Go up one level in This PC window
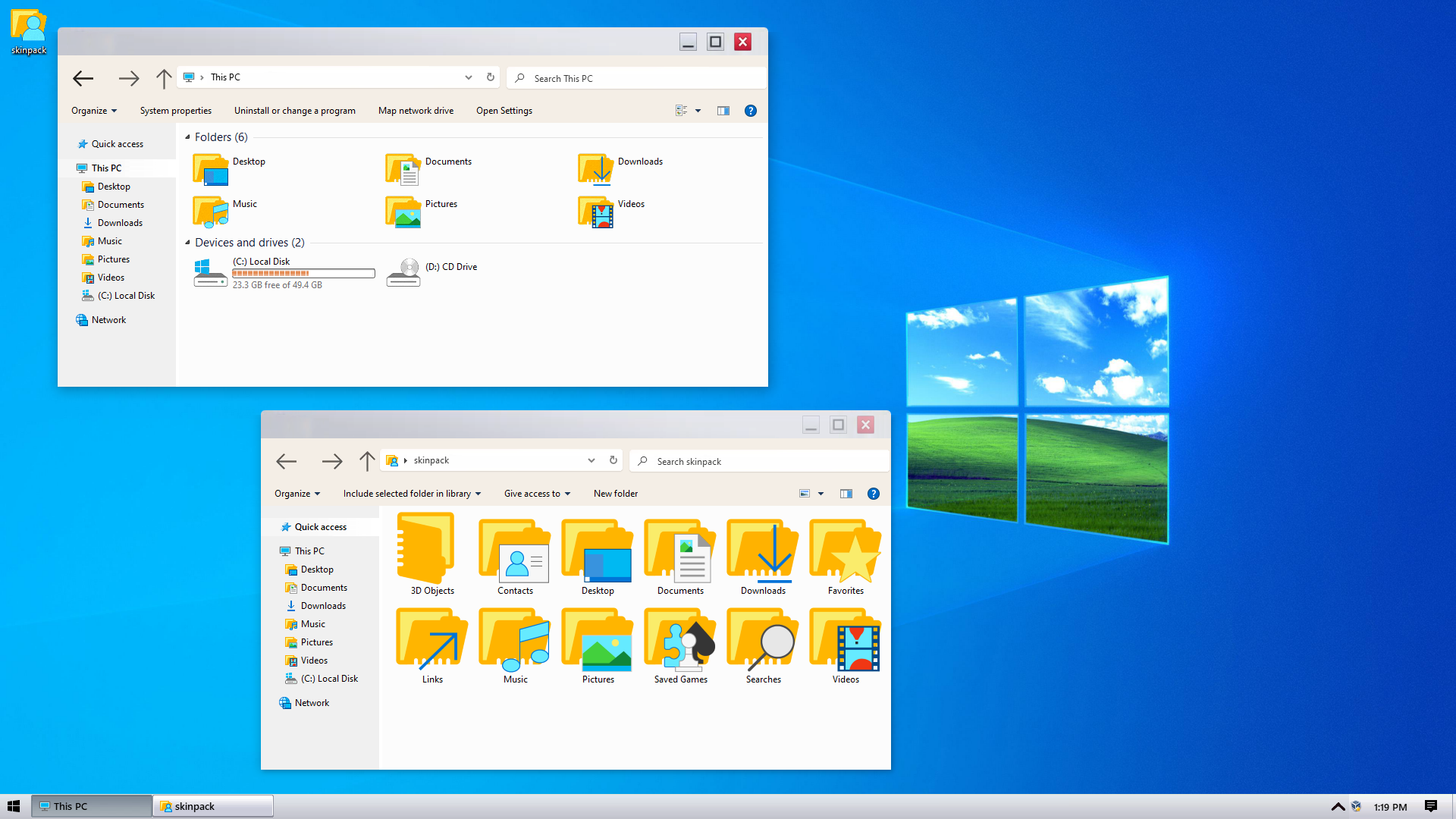The image size is (1456, 819). pos(163,78)
